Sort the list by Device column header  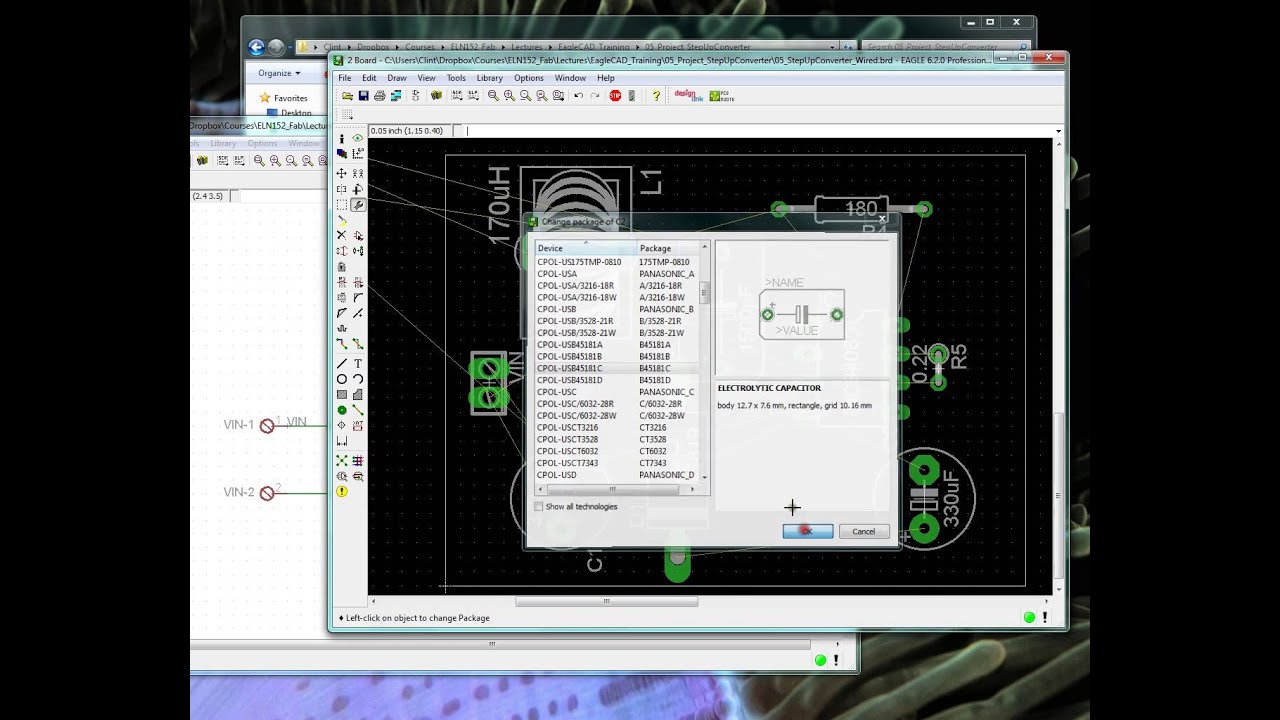point(586,248)
